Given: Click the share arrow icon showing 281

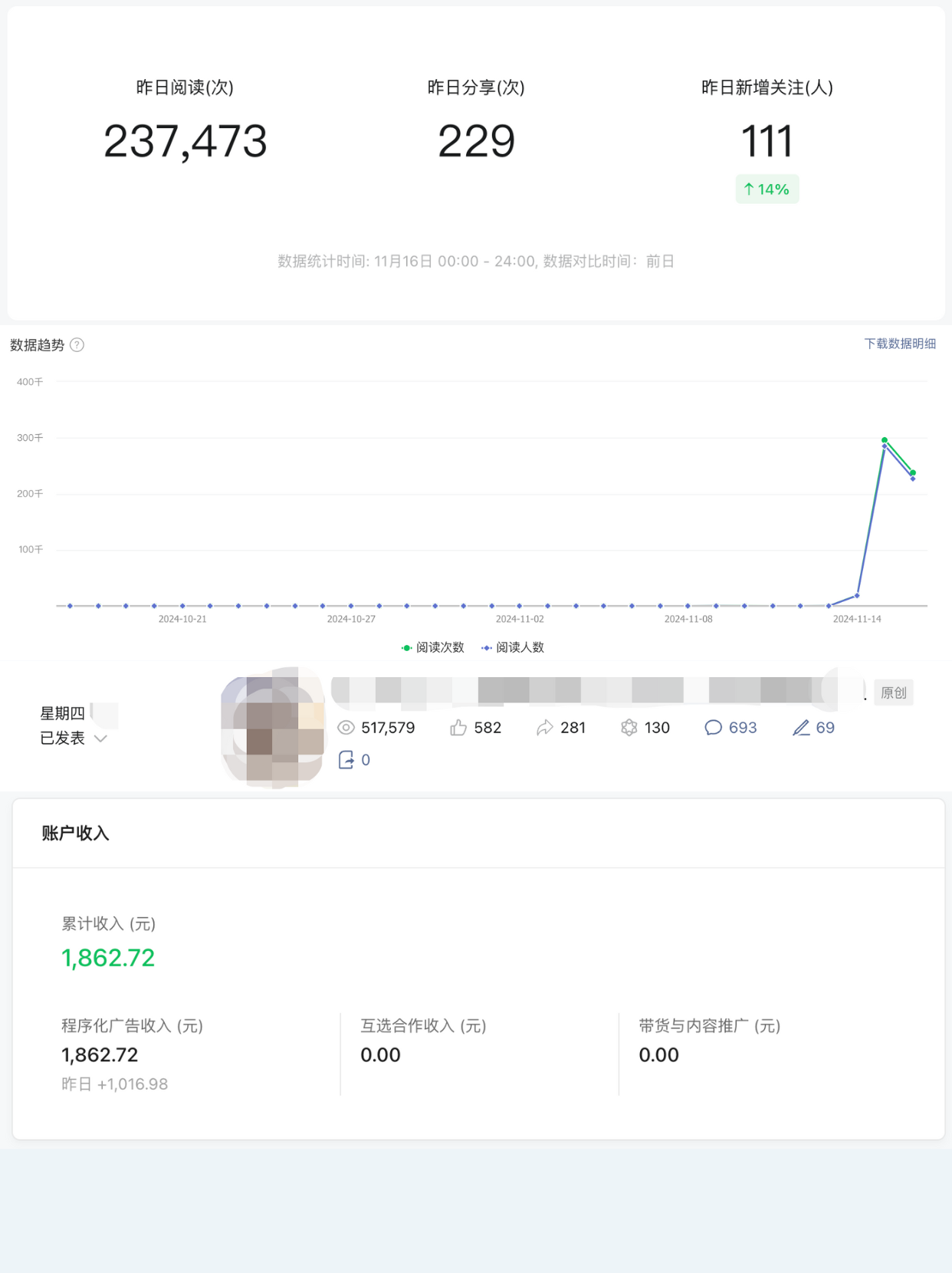Looking at the screenshot, I should tap(545, 728).
